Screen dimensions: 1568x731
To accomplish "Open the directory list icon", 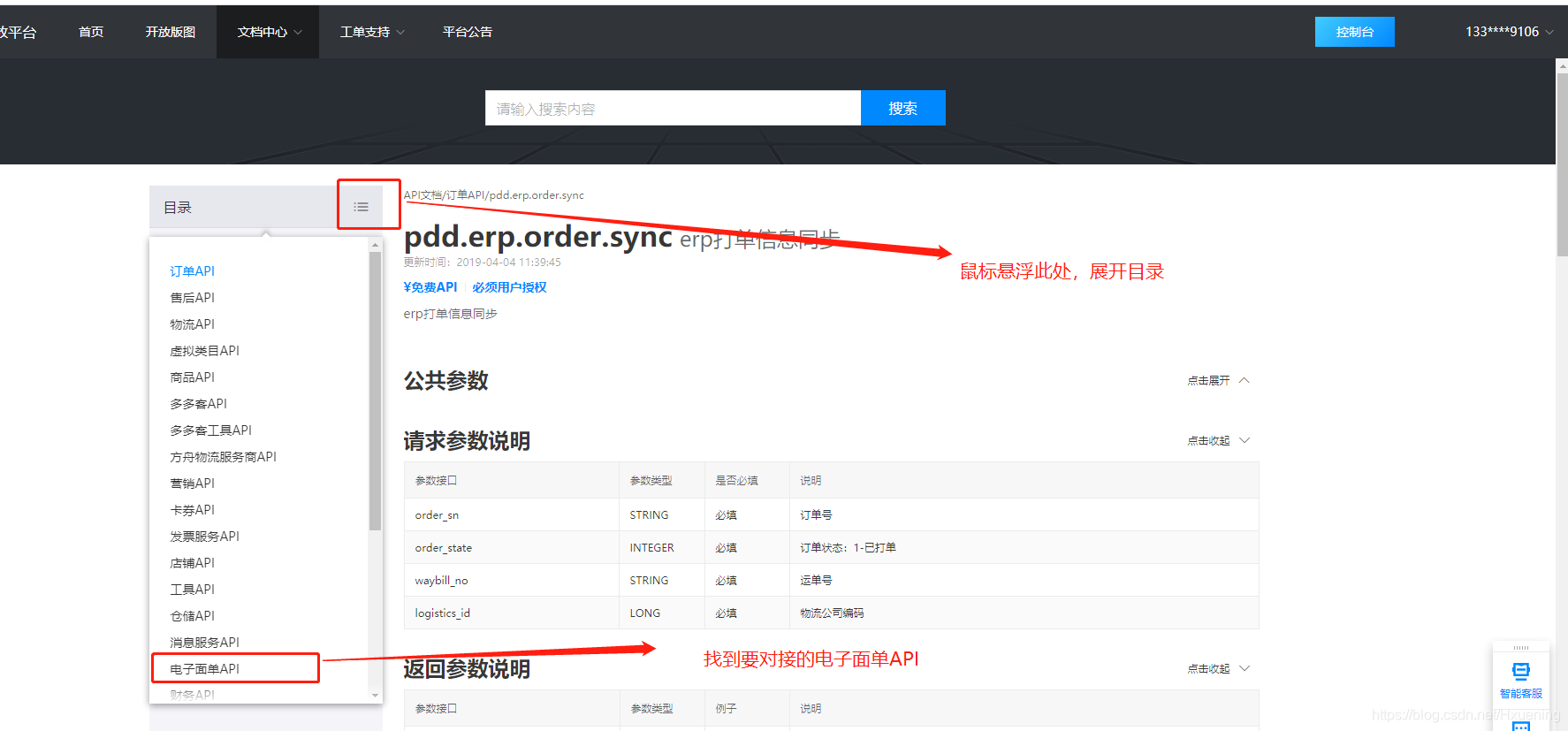I will coord(361,207).
